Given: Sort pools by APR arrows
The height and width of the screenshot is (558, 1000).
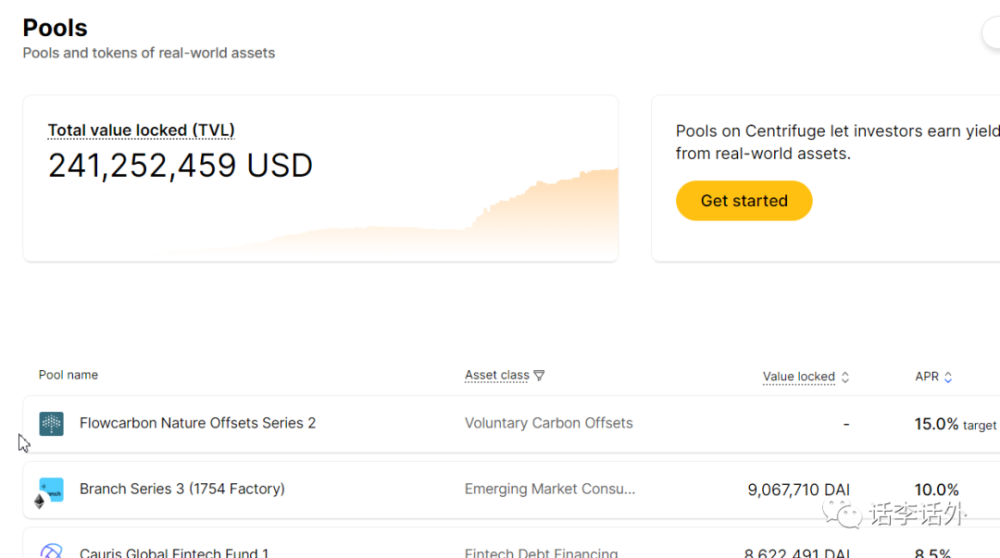Looking at the screenshot, I should click(x=948, y=377).
